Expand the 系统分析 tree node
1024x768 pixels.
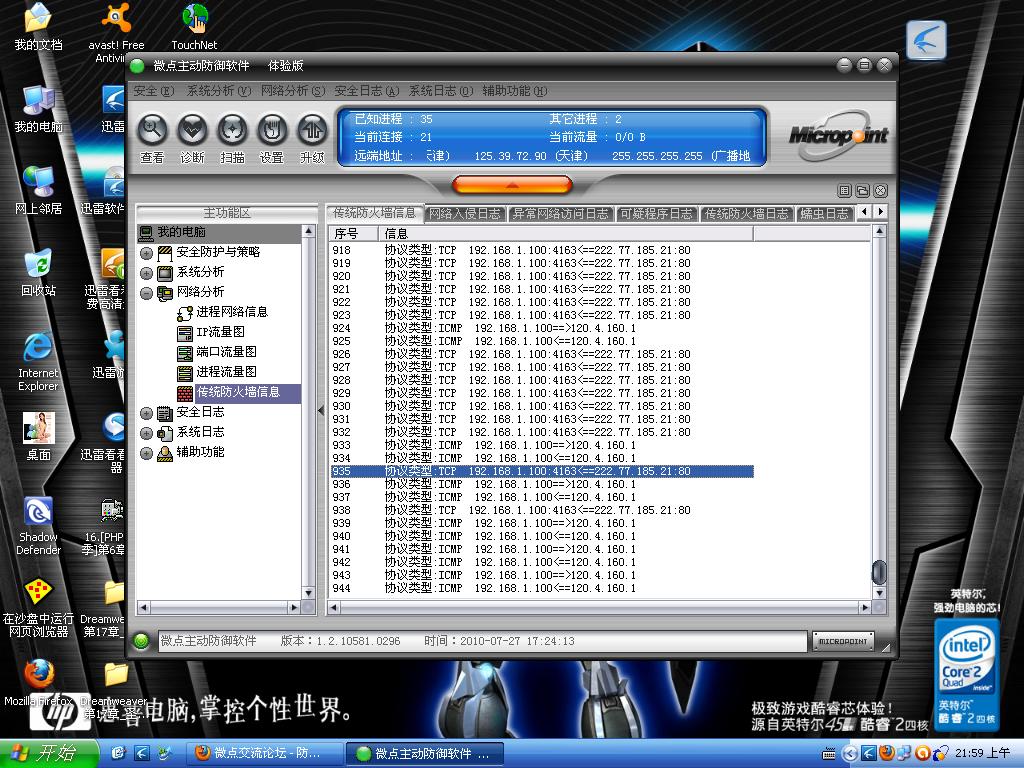click(146, 273)
